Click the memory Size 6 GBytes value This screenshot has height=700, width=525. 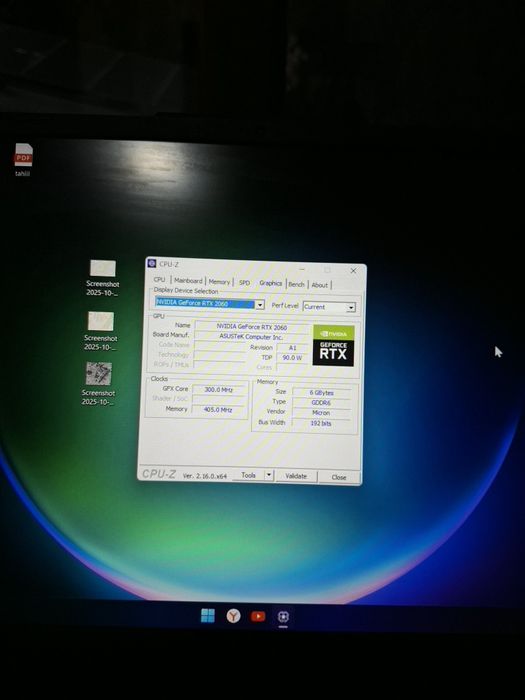321,393
